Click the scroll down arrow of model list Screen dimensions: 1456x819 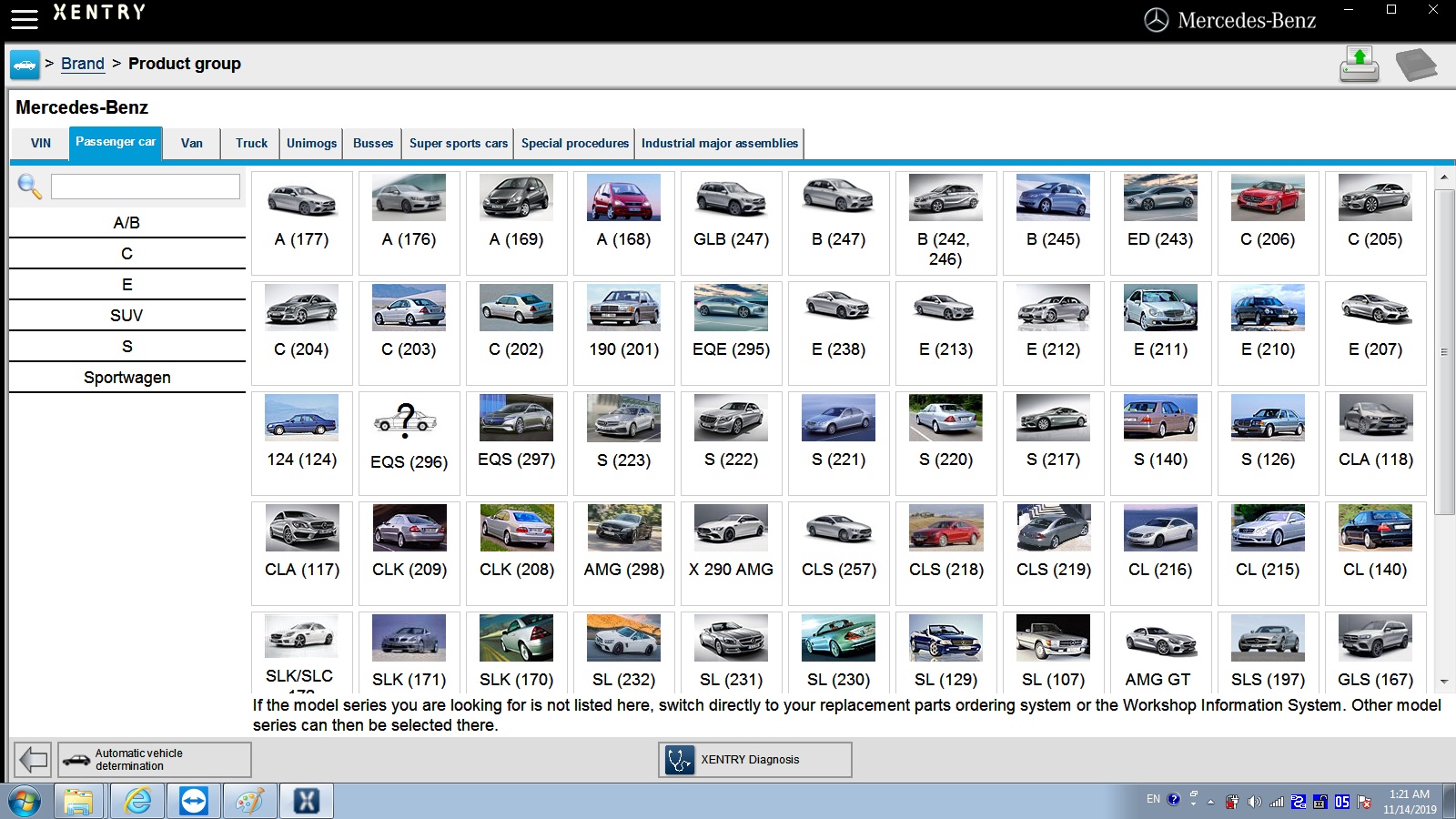[x=1444, y=682]
